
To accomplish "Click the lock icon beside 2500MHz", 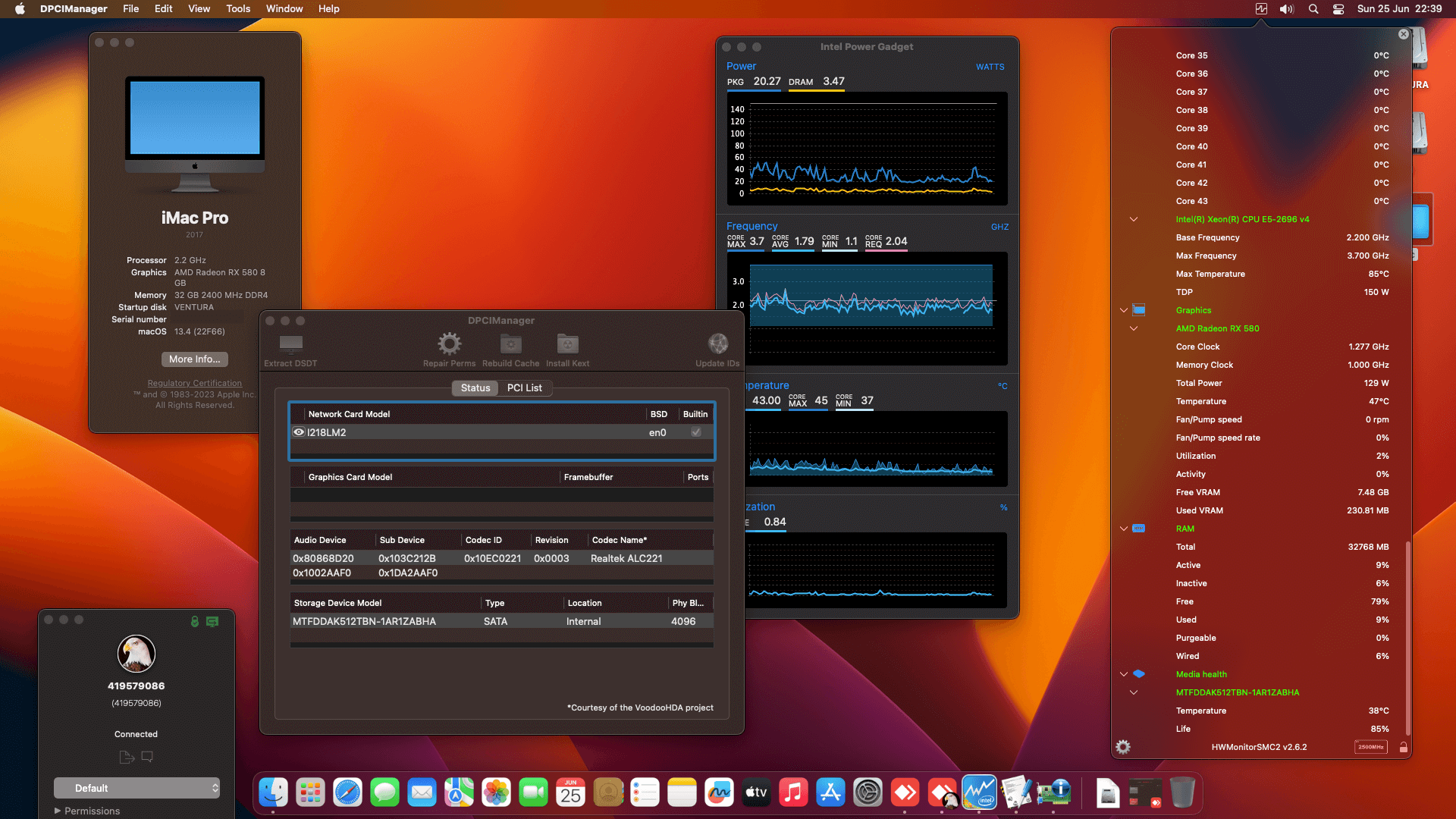I will click(x=1402, y=747).
